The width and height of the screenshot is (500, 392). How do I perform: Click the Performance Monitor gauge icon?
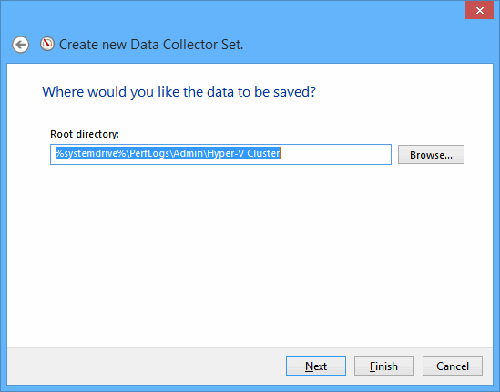(47, 44)
